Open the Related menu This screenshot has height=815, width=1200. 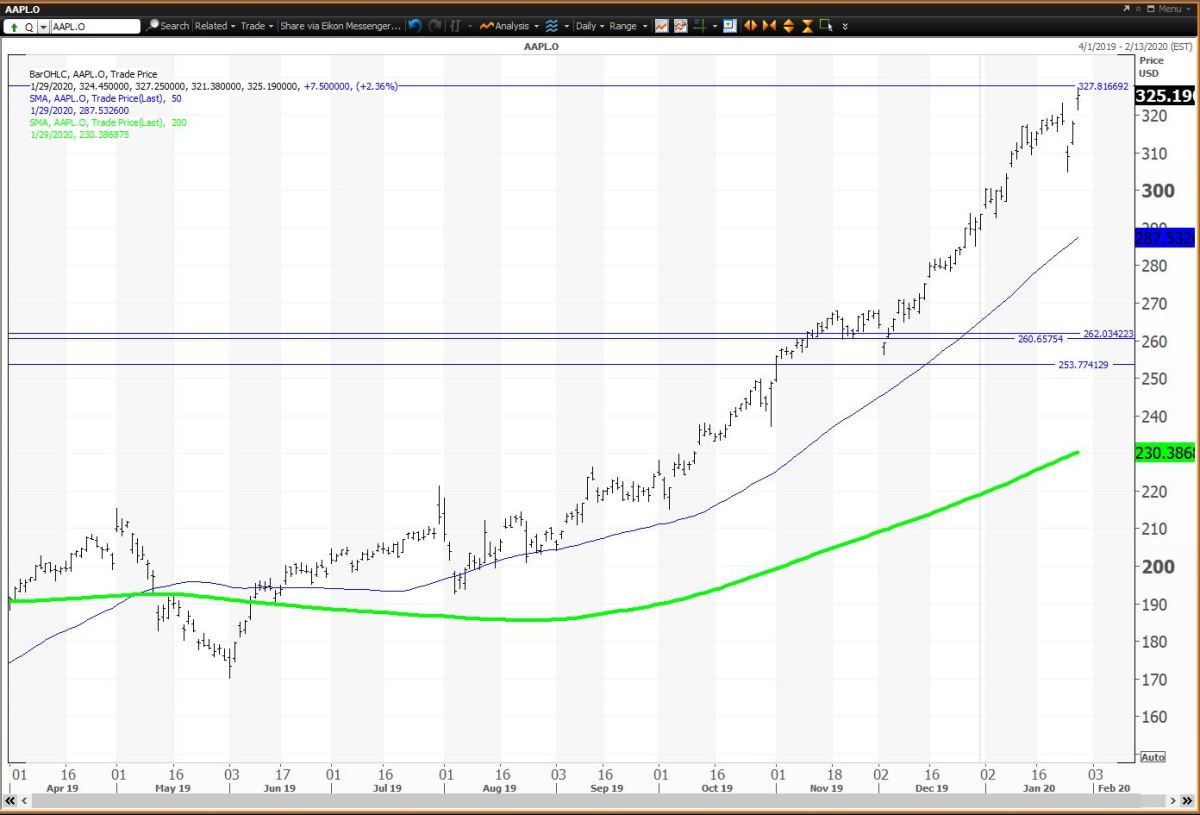point(212,26)
